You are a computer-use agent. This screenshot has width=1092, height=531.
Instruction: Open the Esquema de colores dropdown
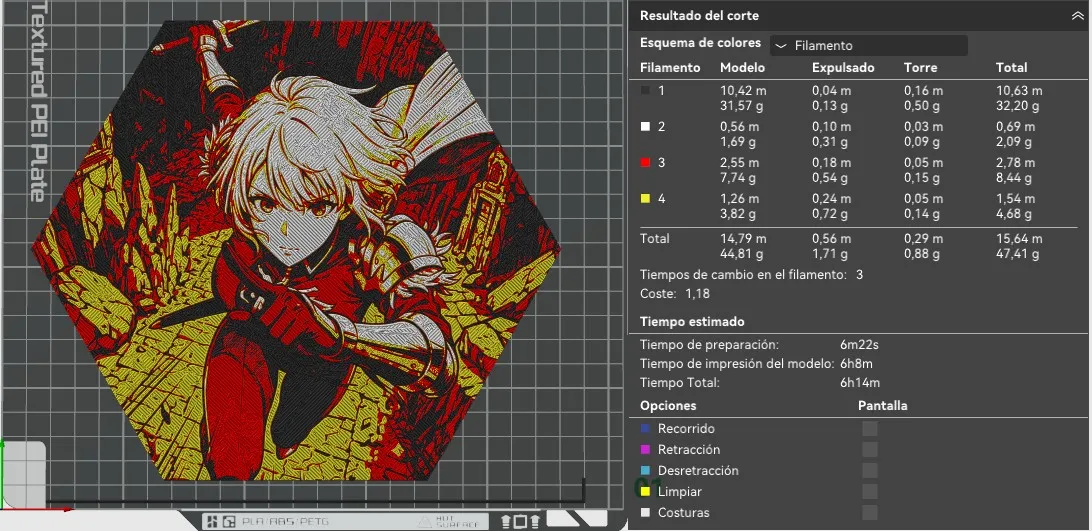pyautogui.click(x=868, y=45)
